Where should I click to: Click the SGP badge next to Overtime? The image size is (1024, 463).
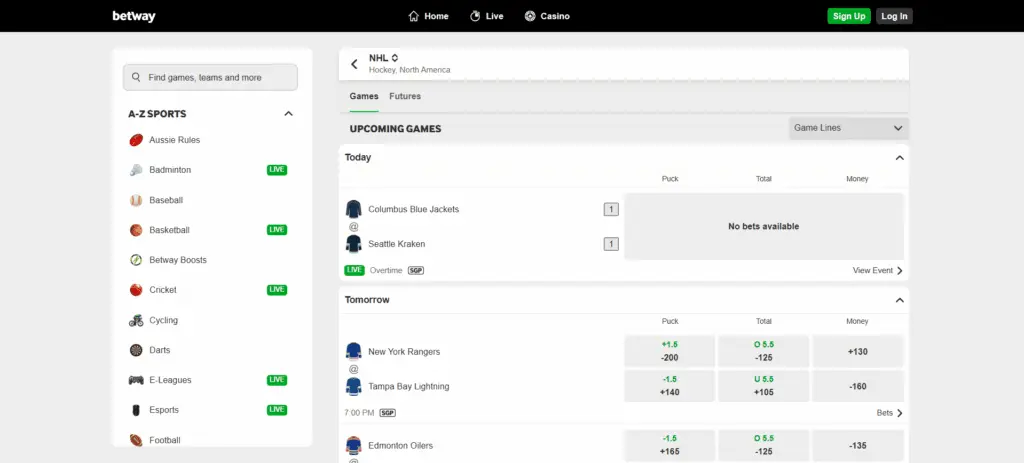point(416,270)
